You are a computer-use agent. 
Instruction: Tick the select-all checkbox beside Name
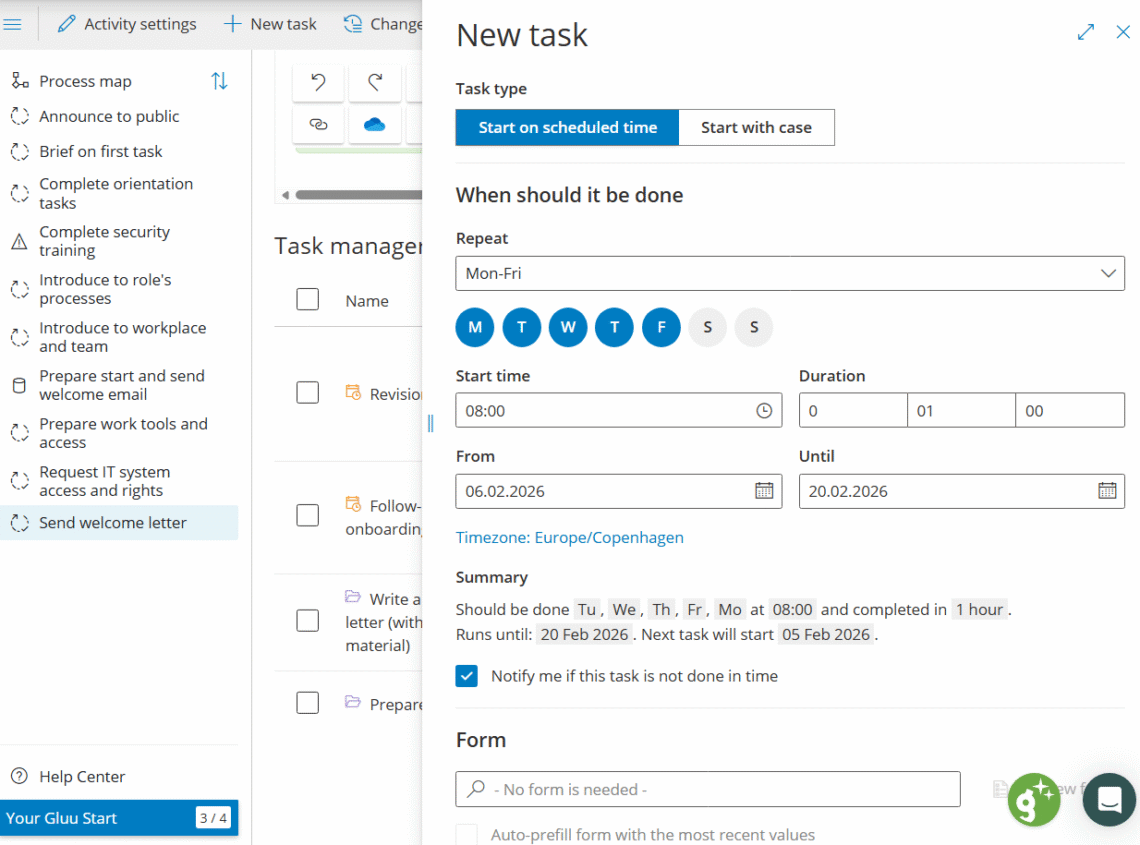(x=308, y=299)
